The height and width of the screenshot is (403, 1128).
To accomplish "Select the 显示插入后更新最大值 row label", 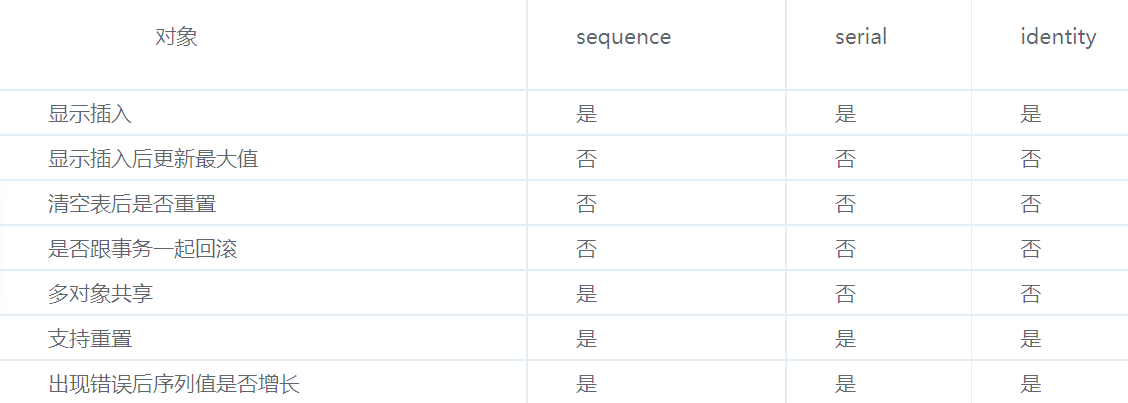I will pos(153,159).
